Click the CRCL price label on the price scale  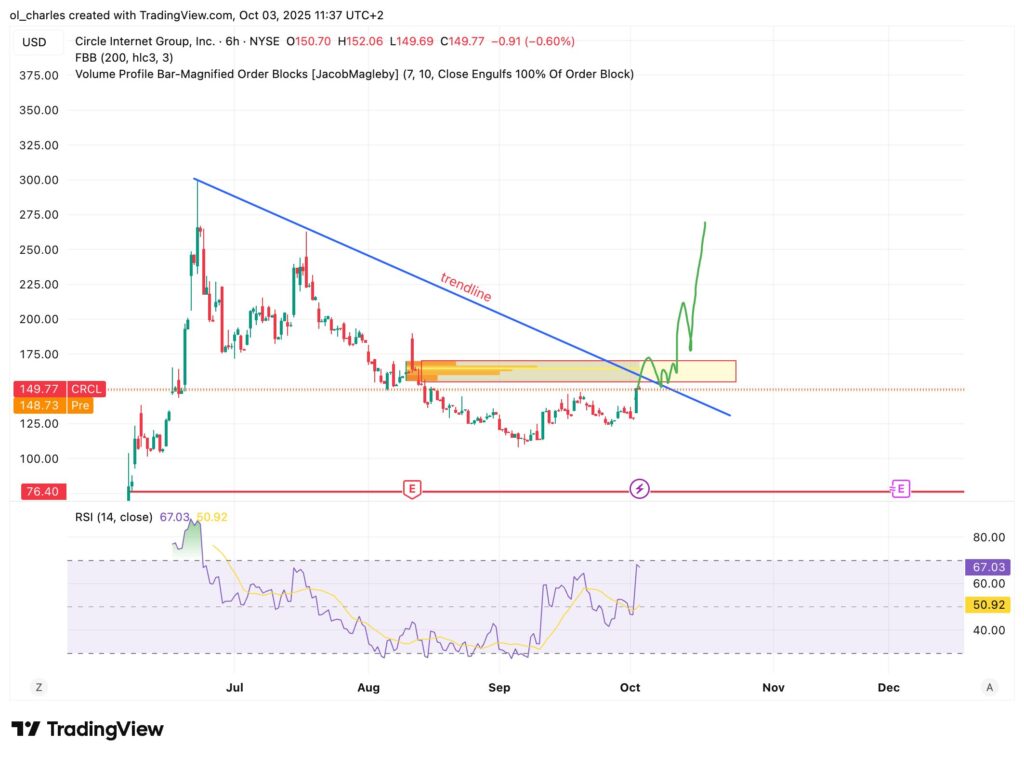point(86,389)
